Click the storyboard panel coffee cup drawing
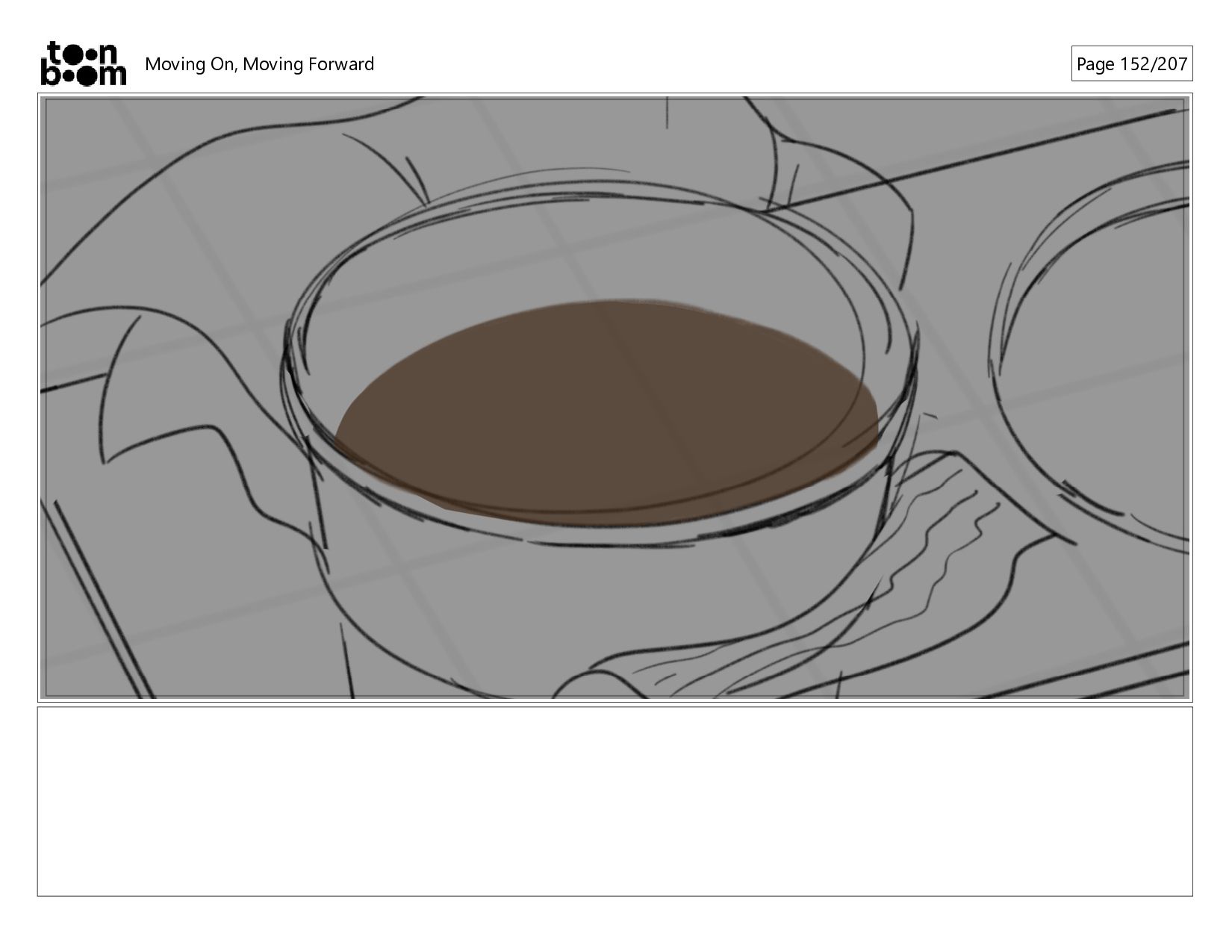This screenshot has height=952, width=1232. pos(615,397)
